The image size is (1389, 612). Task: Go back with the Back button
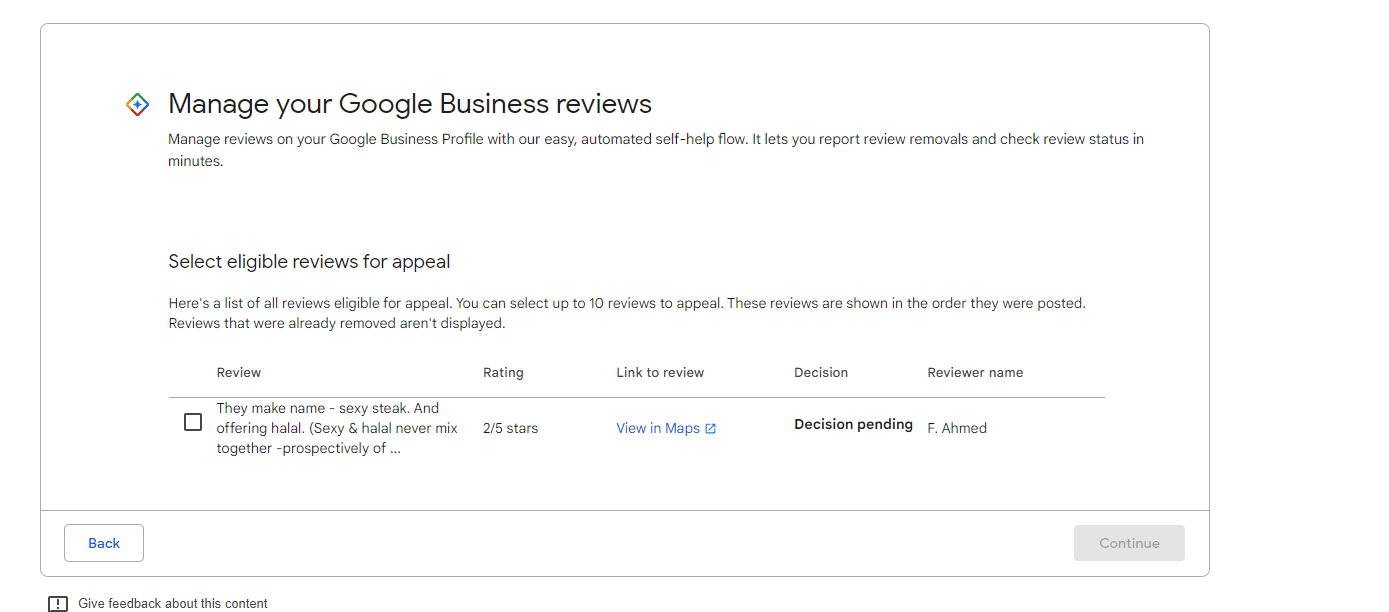tap(104, 543)
